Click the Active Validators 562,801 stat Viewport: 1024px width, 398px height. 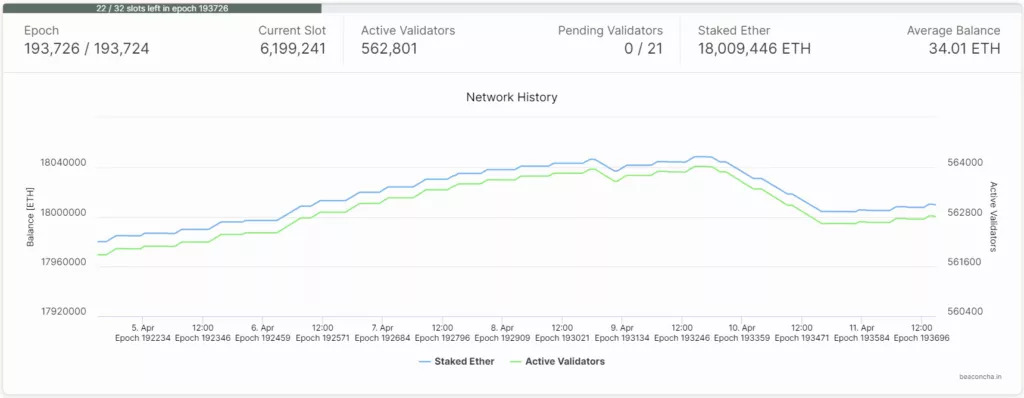pyautogui.click(x=389, y=48)
